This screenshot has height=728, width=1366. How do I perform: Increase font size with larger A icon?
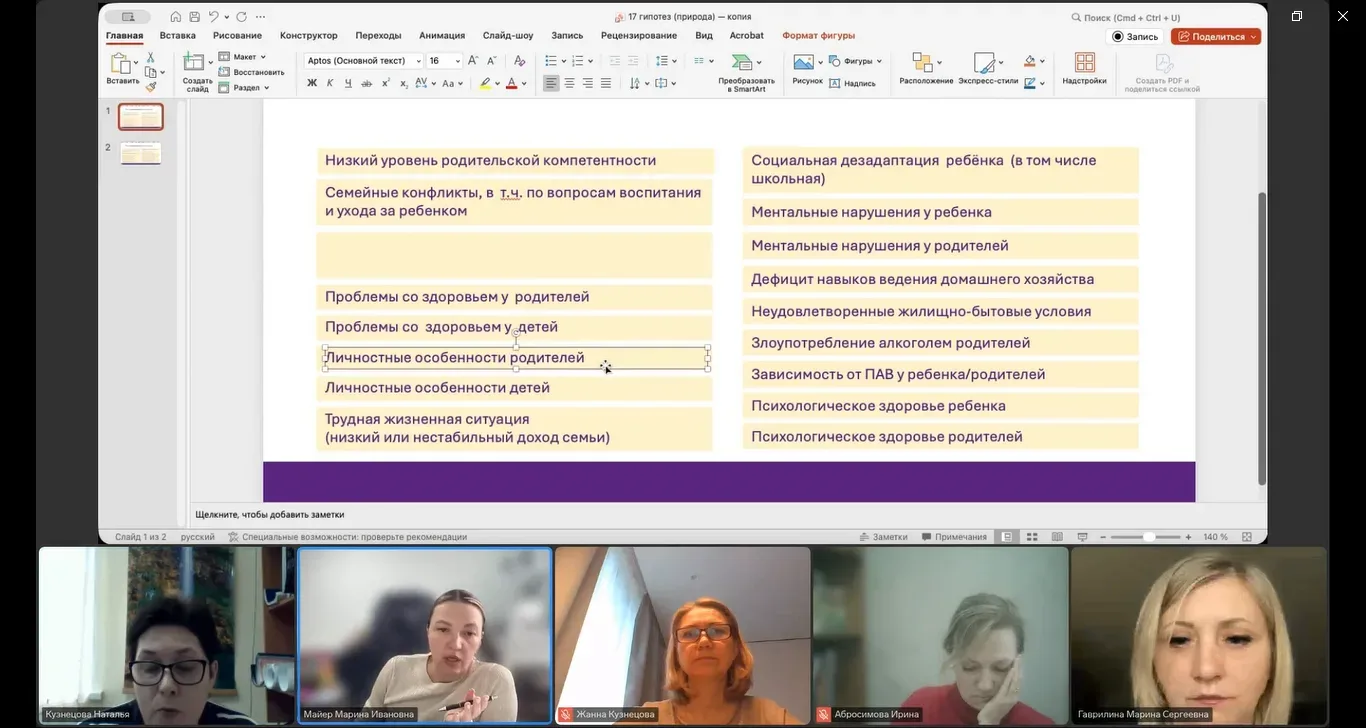[x=474, y=61]
